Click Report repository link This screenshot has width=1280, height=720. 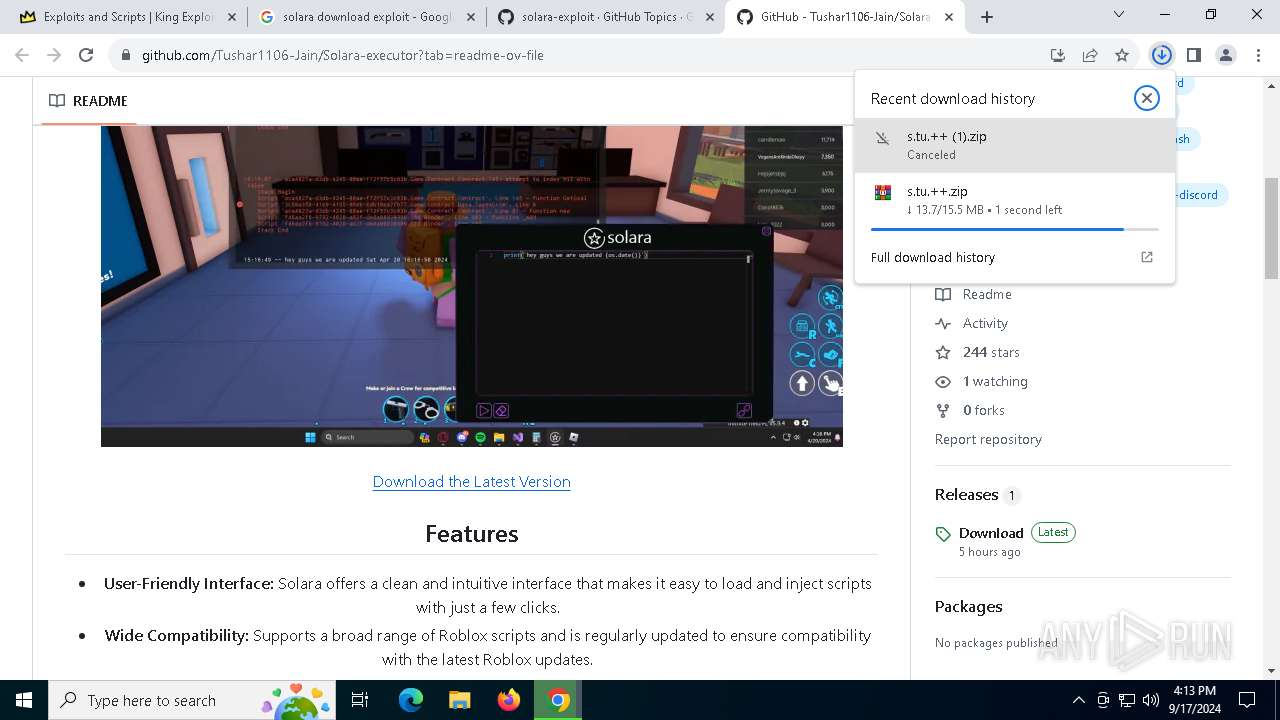click(988, 439)
